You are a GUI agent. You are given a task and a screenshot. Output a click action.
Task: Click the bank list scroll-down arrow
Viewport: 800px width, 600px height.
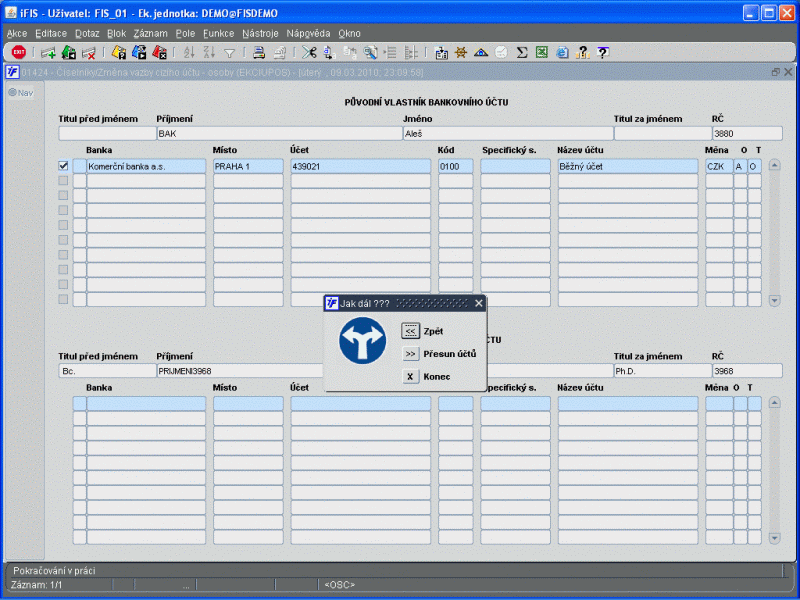click(774, 300)
